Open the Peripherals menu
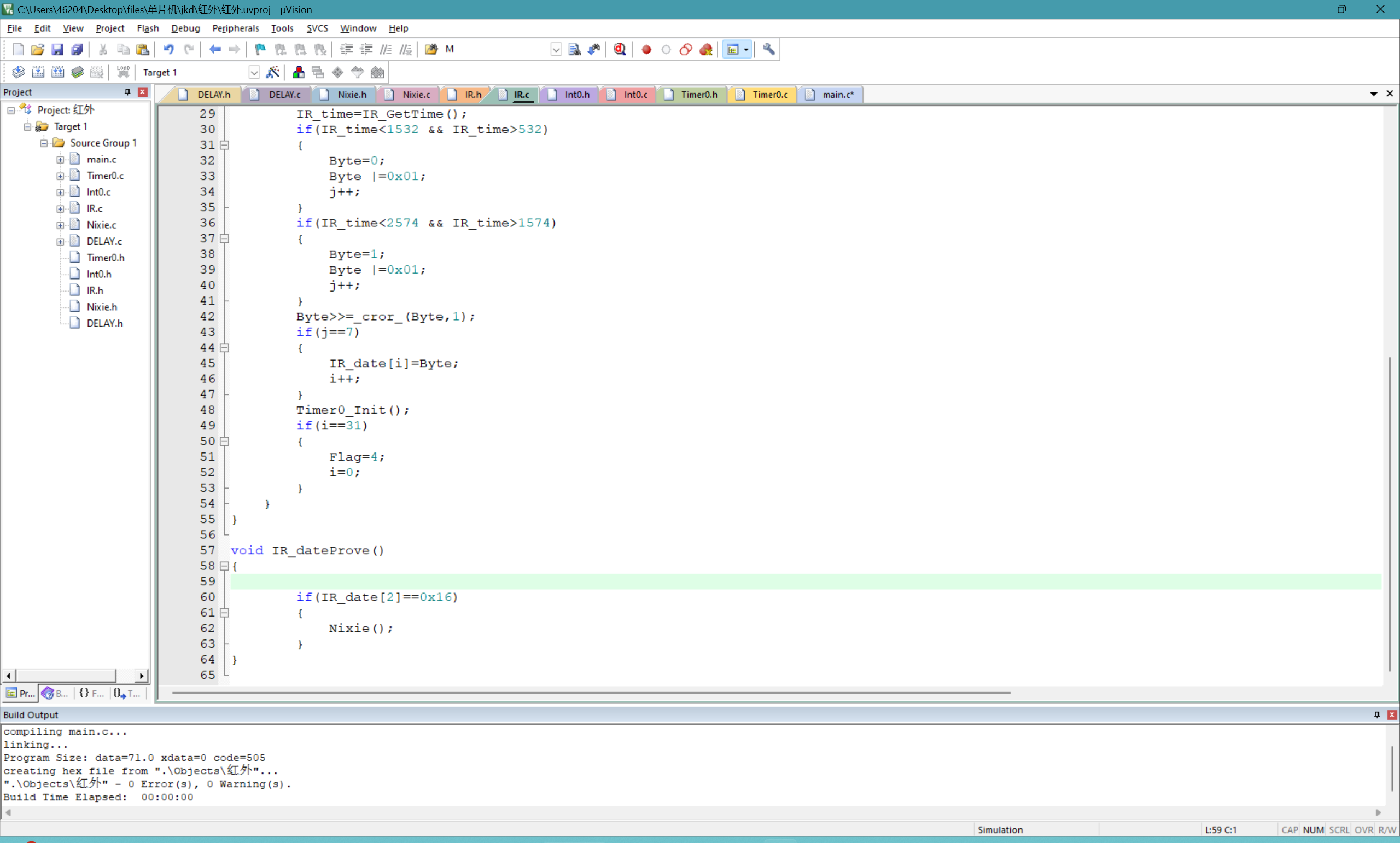Image resolution: width=1400 pixels, height=843 pixels. [235, 28]
